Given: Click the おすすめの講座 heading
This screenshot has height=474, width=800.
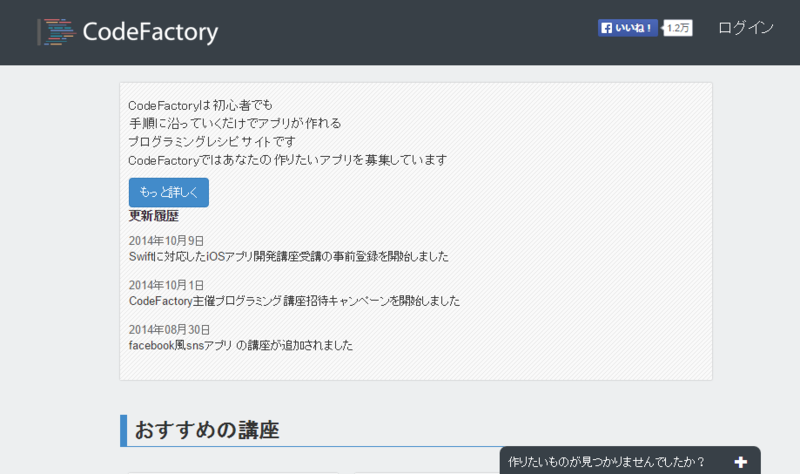Looking at the screenshot, I should [x=207, y=430].
